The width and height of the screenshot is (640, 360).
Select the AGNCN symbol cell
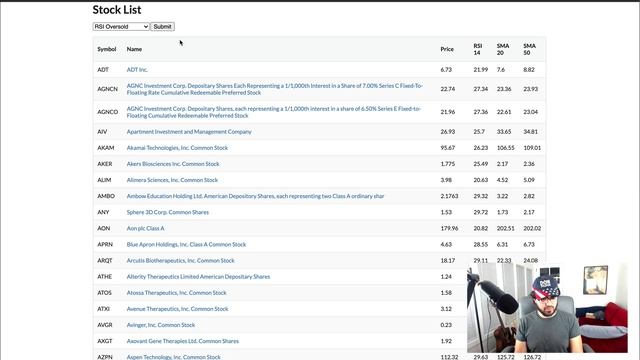click(107, 89)
